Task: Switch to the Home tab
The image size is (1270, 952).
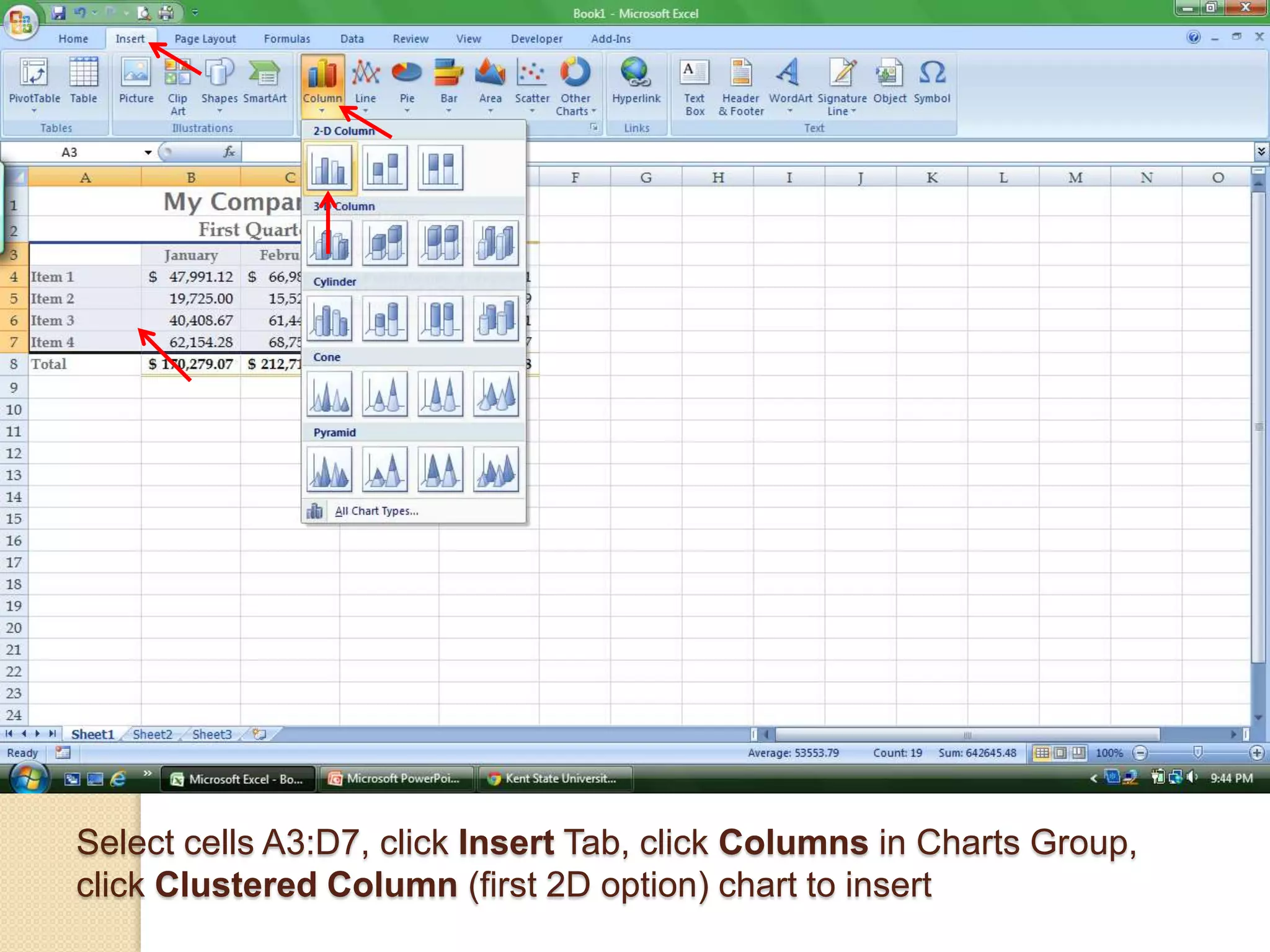Action: [73, 38]
